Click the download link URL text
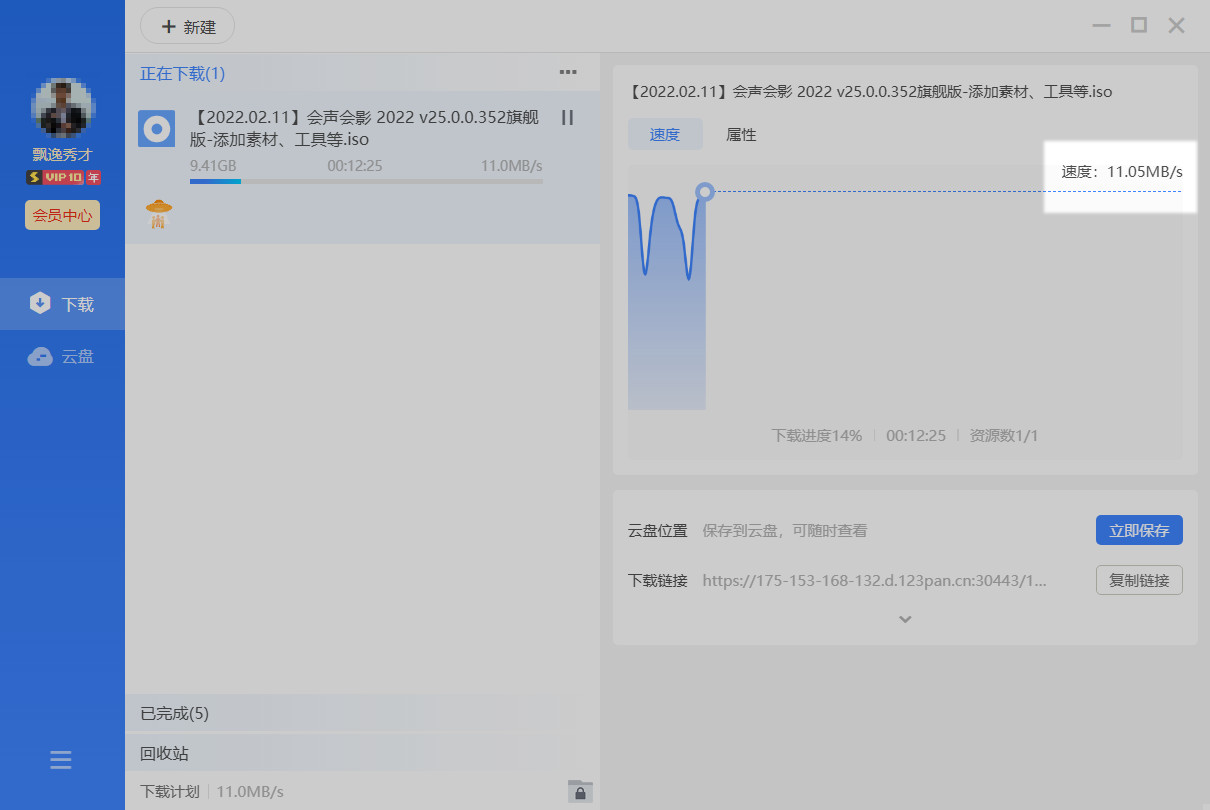 (875, 580)
